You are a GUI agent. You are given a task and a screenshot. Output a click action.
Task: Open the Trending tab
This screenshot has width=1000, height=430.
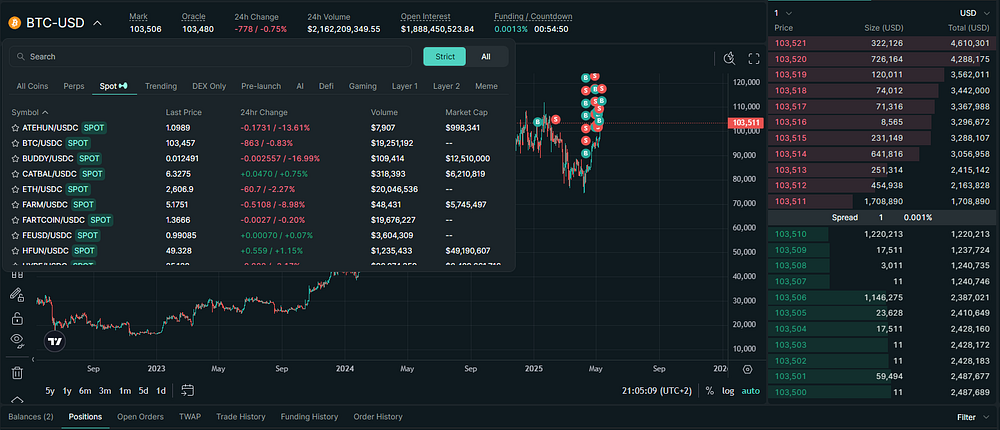[161, 86]
